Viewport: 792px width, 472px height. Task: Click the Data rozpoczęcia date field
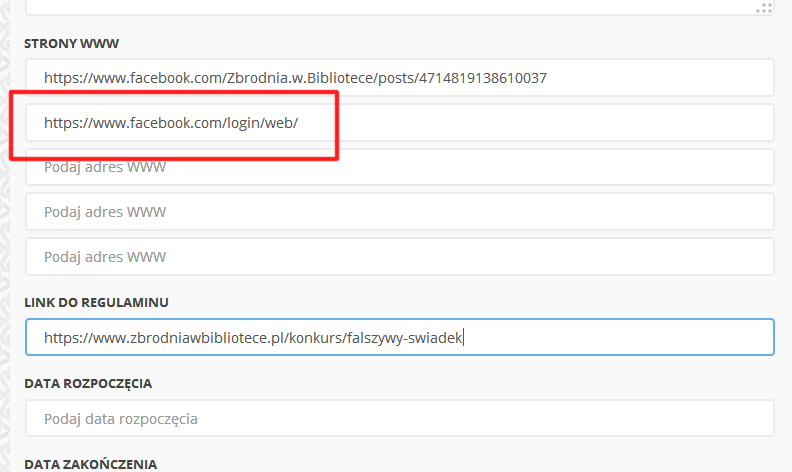(400, 419)
